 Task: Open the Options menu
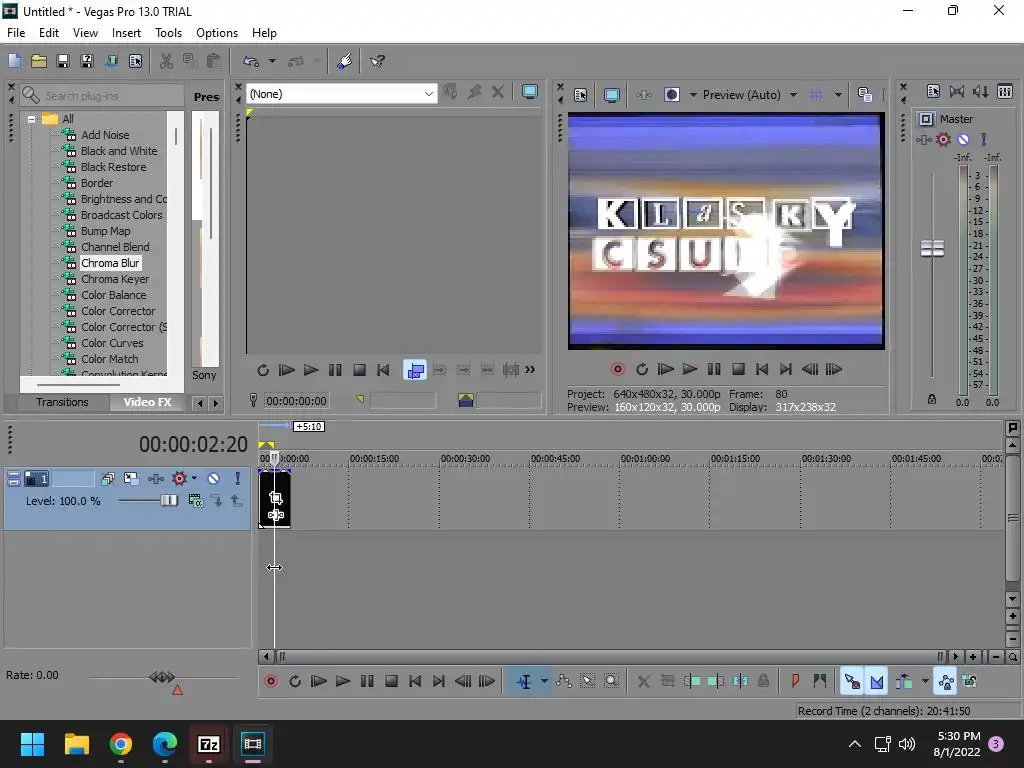(217, 33)
